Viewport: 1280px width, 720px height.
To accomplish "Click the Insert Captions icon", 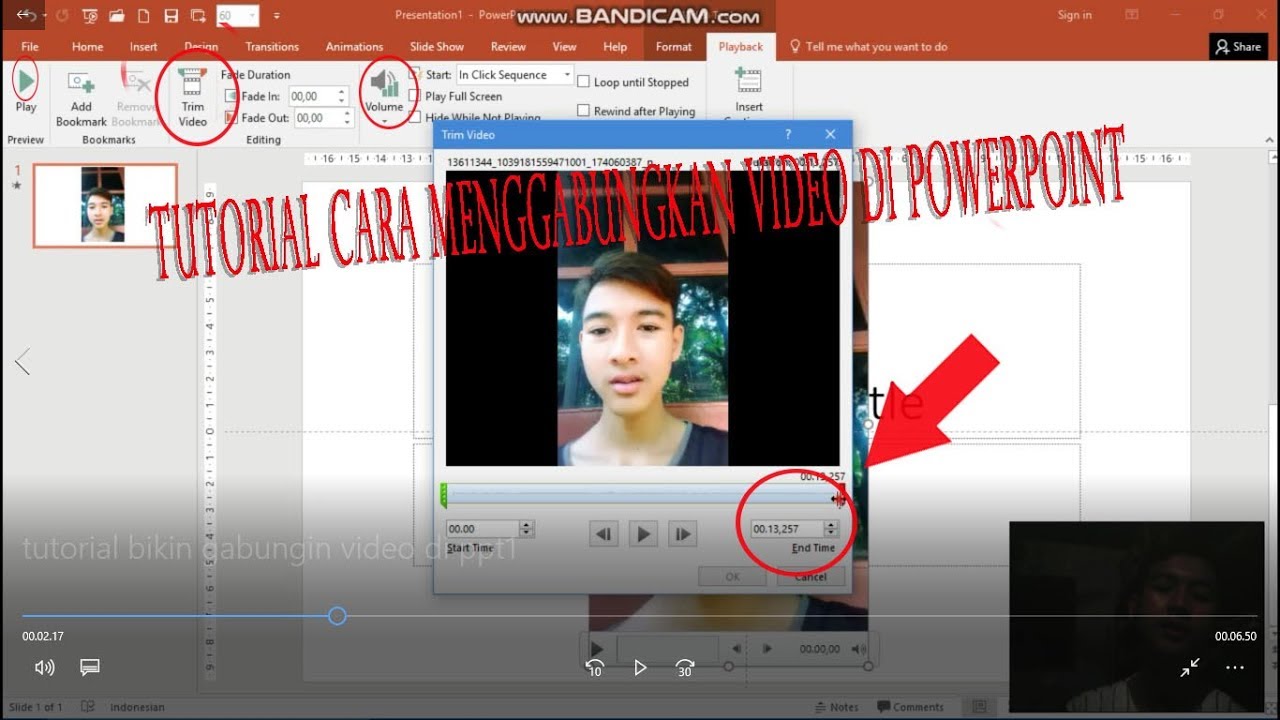I will [748, 81].
